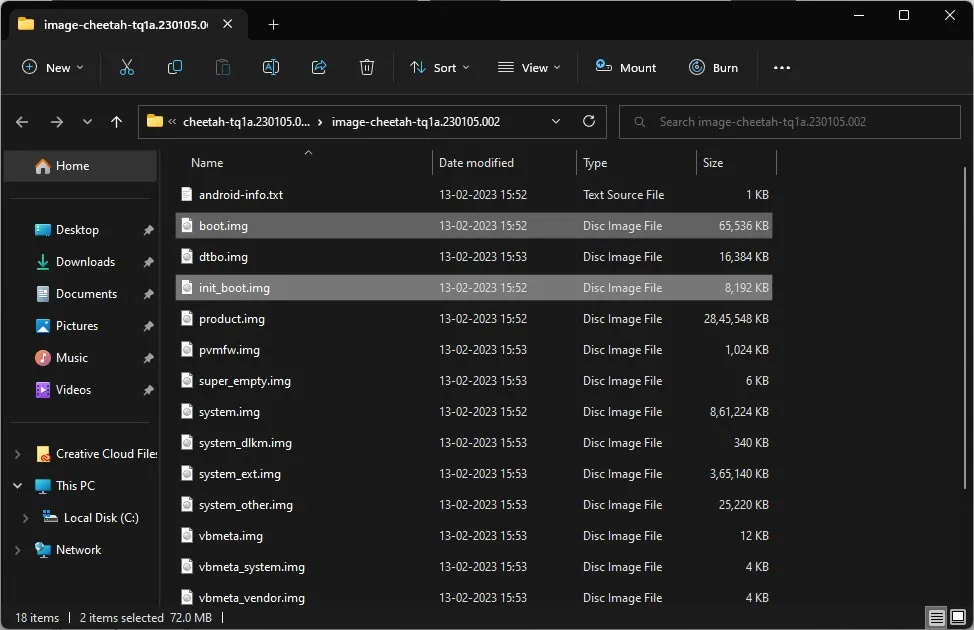Expand the Network tree node
Image resolution: width=974 pixels, height=630 pixels.
pyautogui.click(x=17, y=550)
